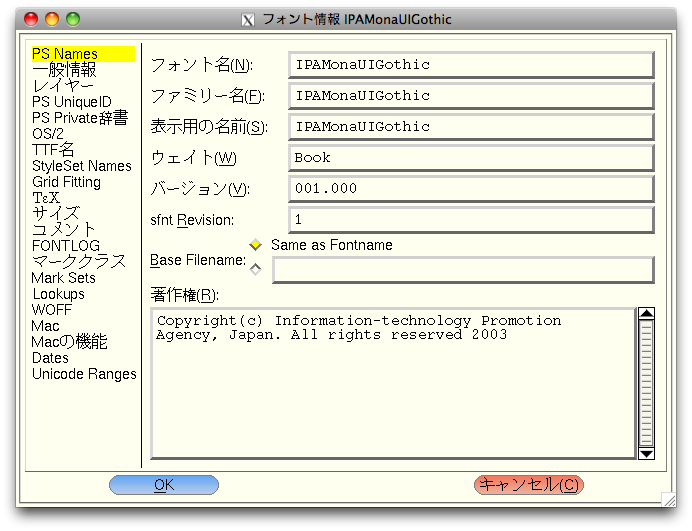Screen dimensions: 692x531
Task: Open the TTF名 section
Action: (x=53, y=150)
